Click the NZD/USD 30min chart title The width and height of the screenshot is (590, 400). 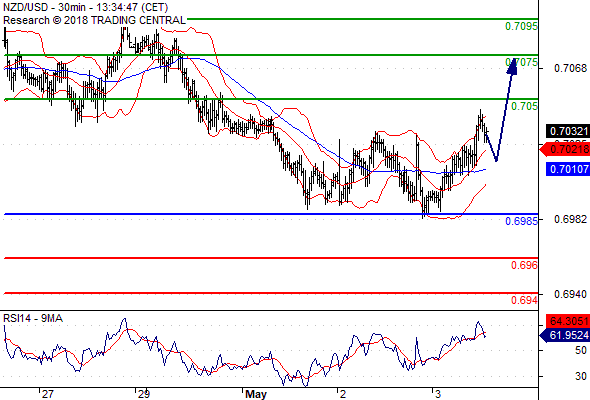(x=86, y=7)
